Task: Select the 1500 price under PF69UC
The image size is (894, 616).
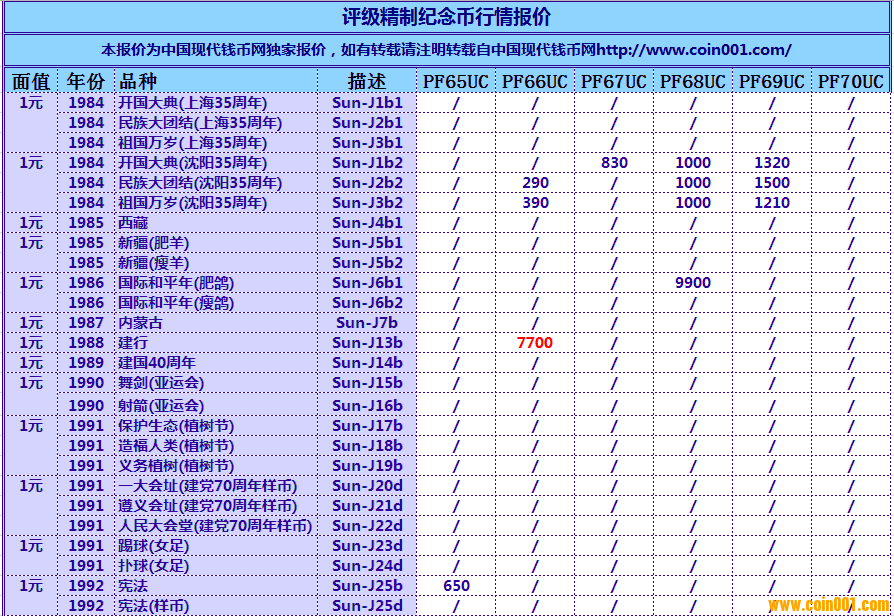Action: 771,183
